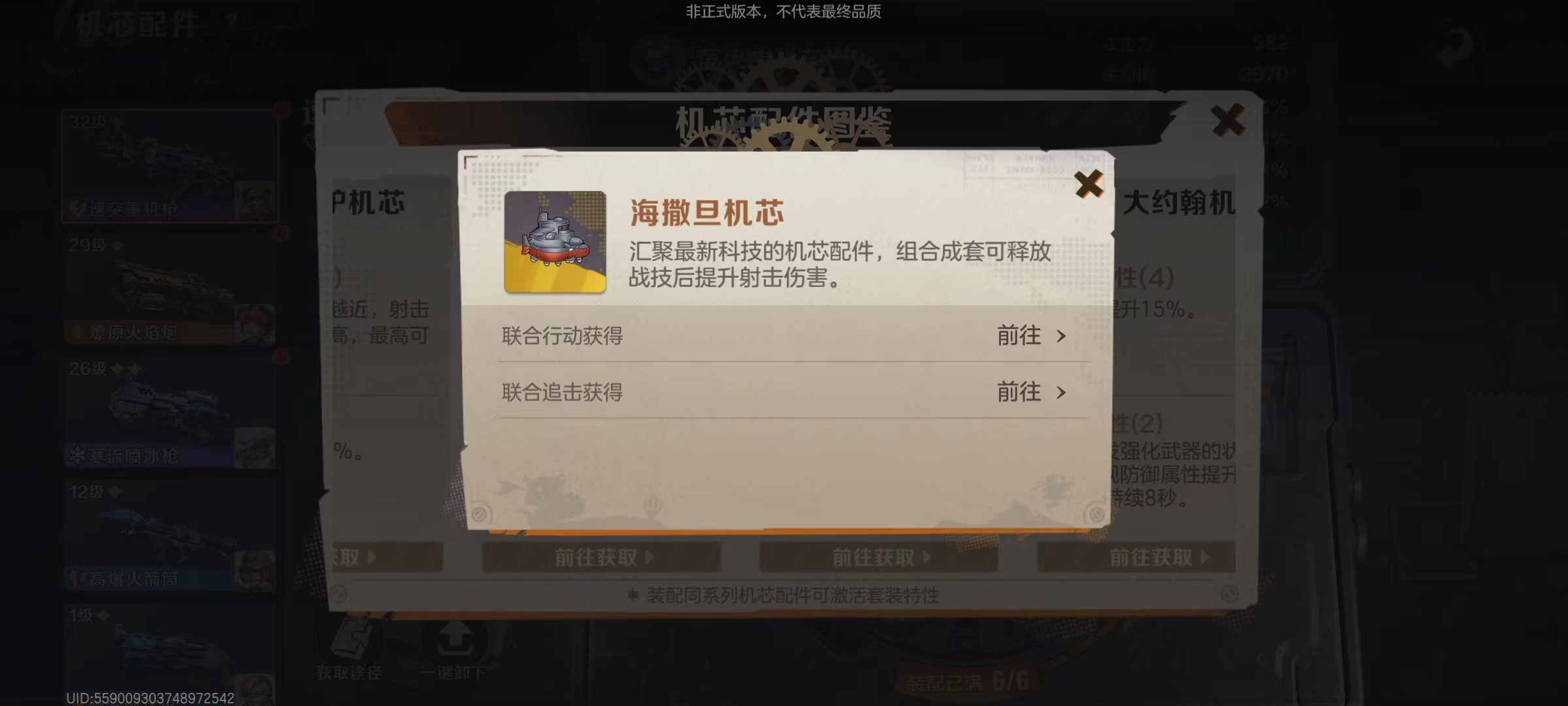Image resolution: width=1568 pixels, height=706 pixels.
Task: Click the 大约翰机 card title
Action: [x=1179, y=203]
